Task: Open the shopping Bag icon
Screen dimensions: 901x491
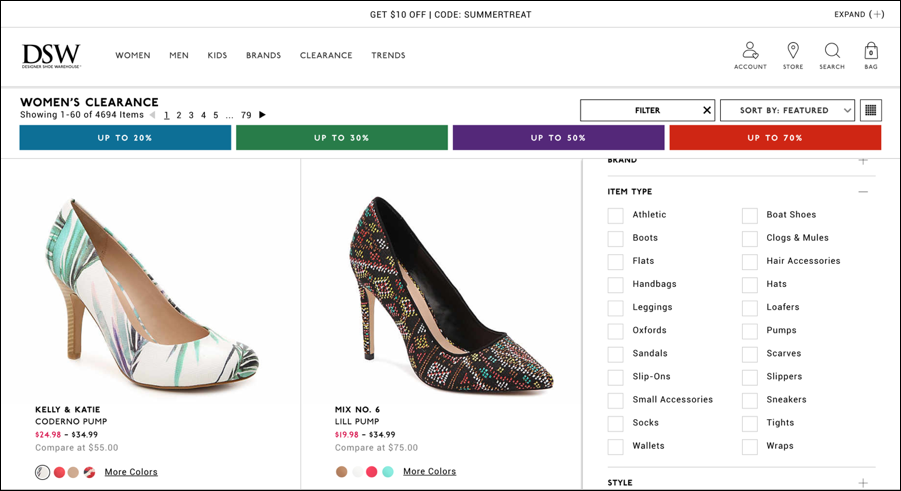Action: coord(871,55)
